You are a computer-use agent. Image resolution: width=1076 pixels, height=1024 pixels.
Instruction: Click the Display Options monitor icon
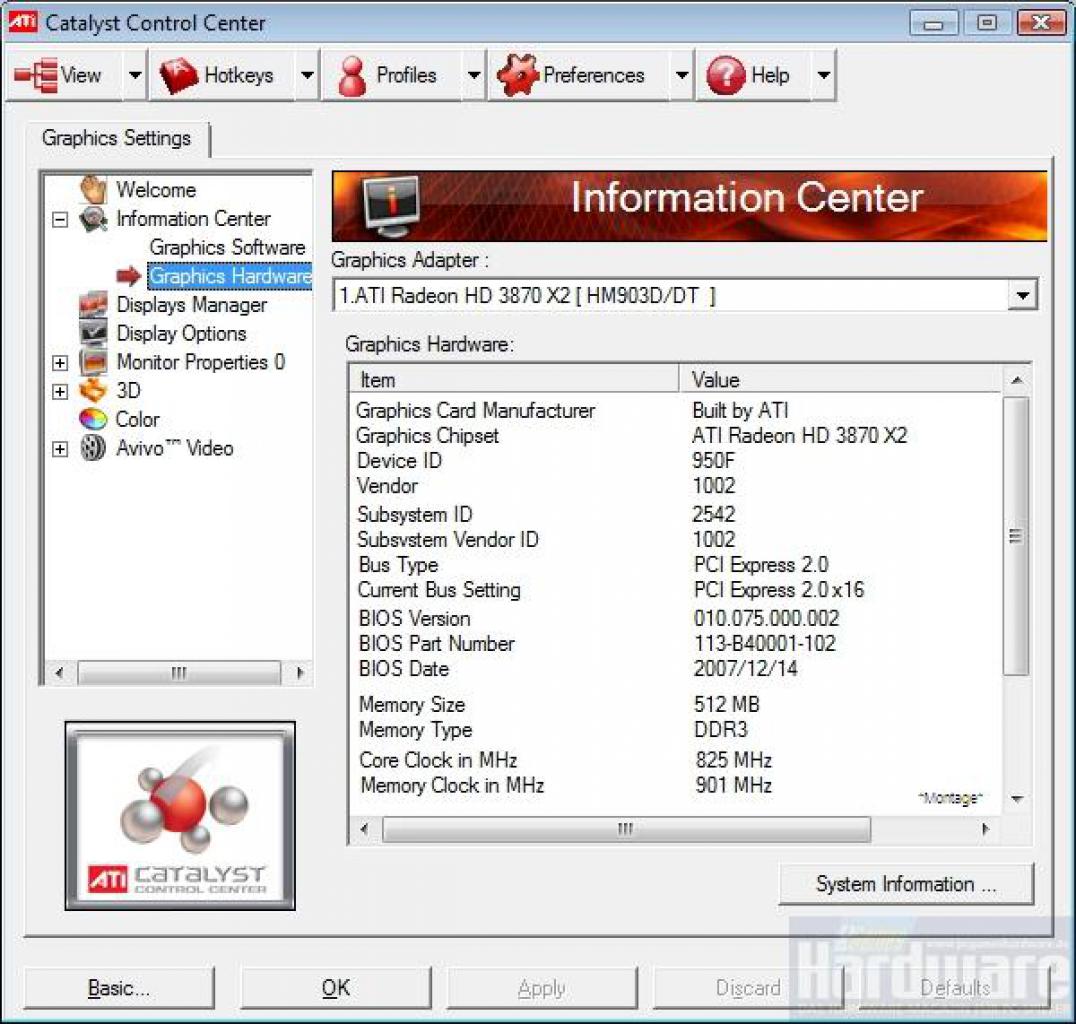pos(93,333)
